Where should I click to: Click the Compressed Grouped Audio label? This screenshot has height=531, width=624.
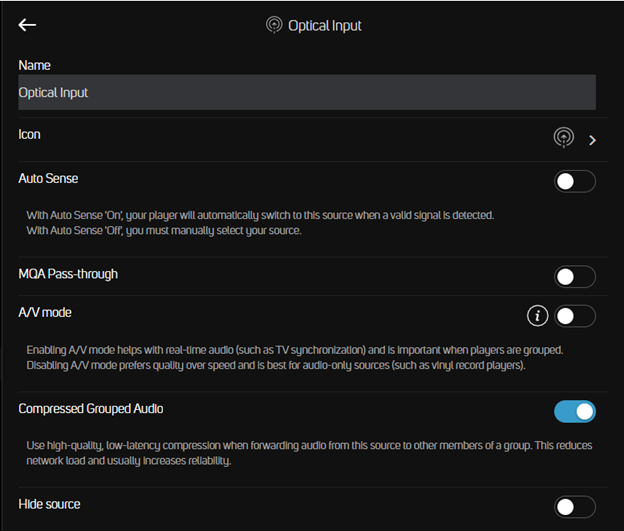tap(91, 409)
